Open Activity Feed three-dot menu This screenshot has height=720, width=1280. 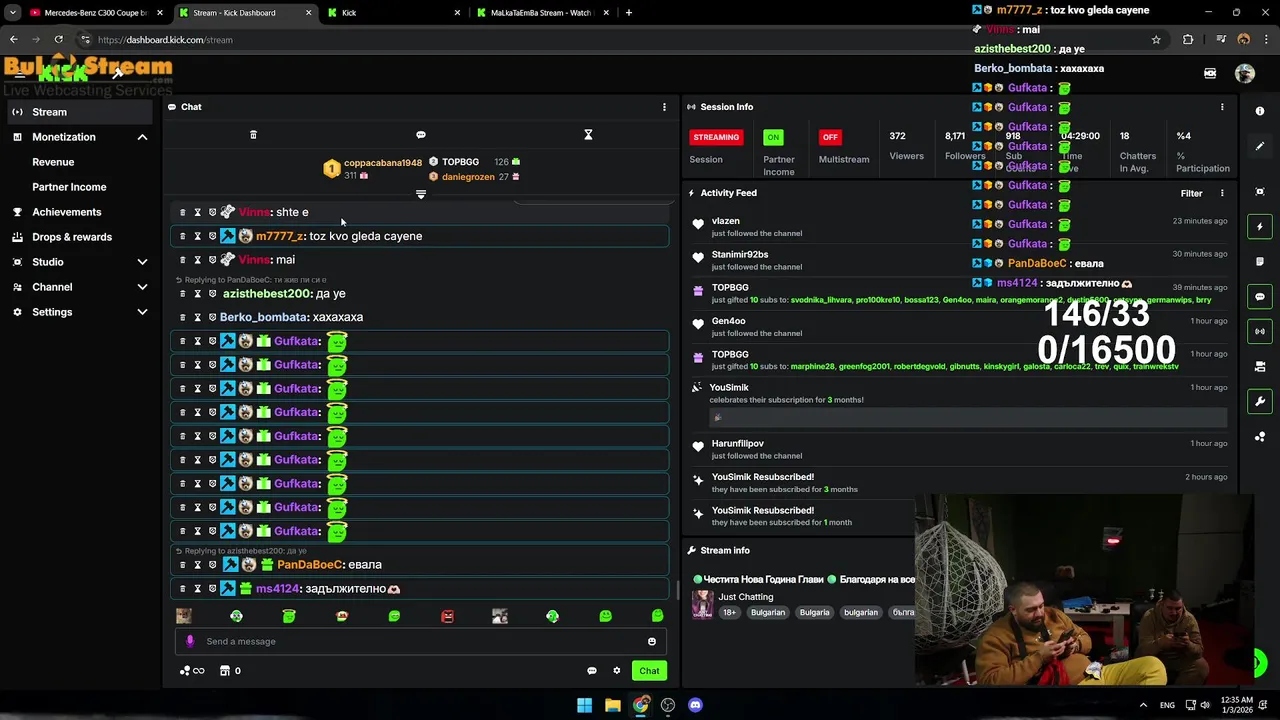tap(1222, 193)
